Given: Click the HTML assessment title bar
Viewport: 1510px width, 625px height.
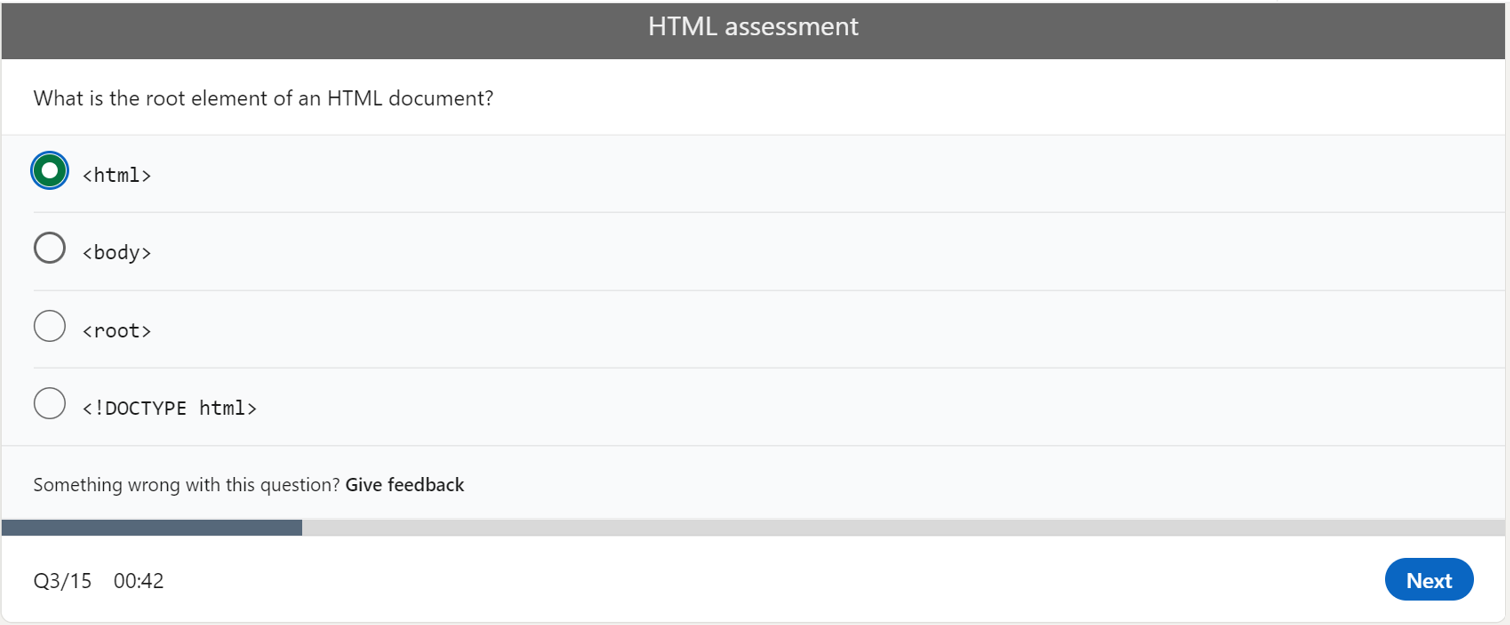Looking at the screenshot, I should click(754, 27).
